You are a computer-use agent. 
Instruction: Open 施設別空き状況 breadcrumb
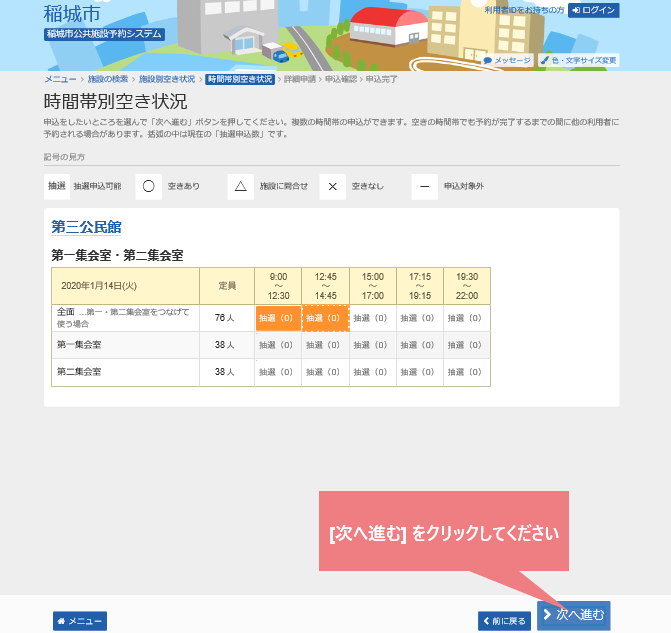tap(167, 79)
